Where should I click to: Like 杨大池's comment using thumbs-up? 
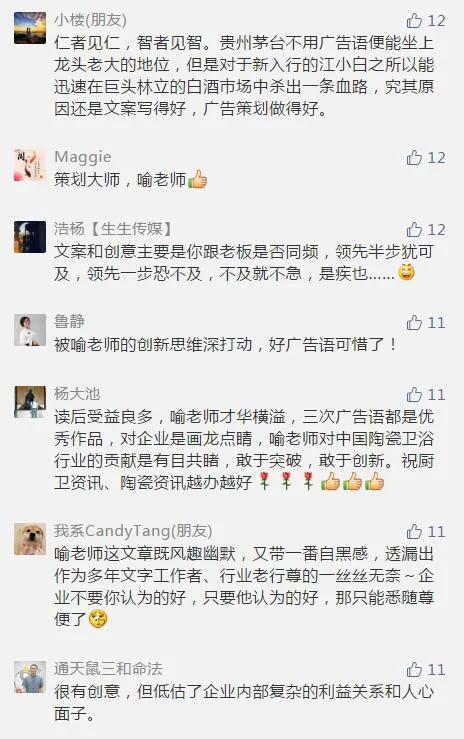pos(414,394)
